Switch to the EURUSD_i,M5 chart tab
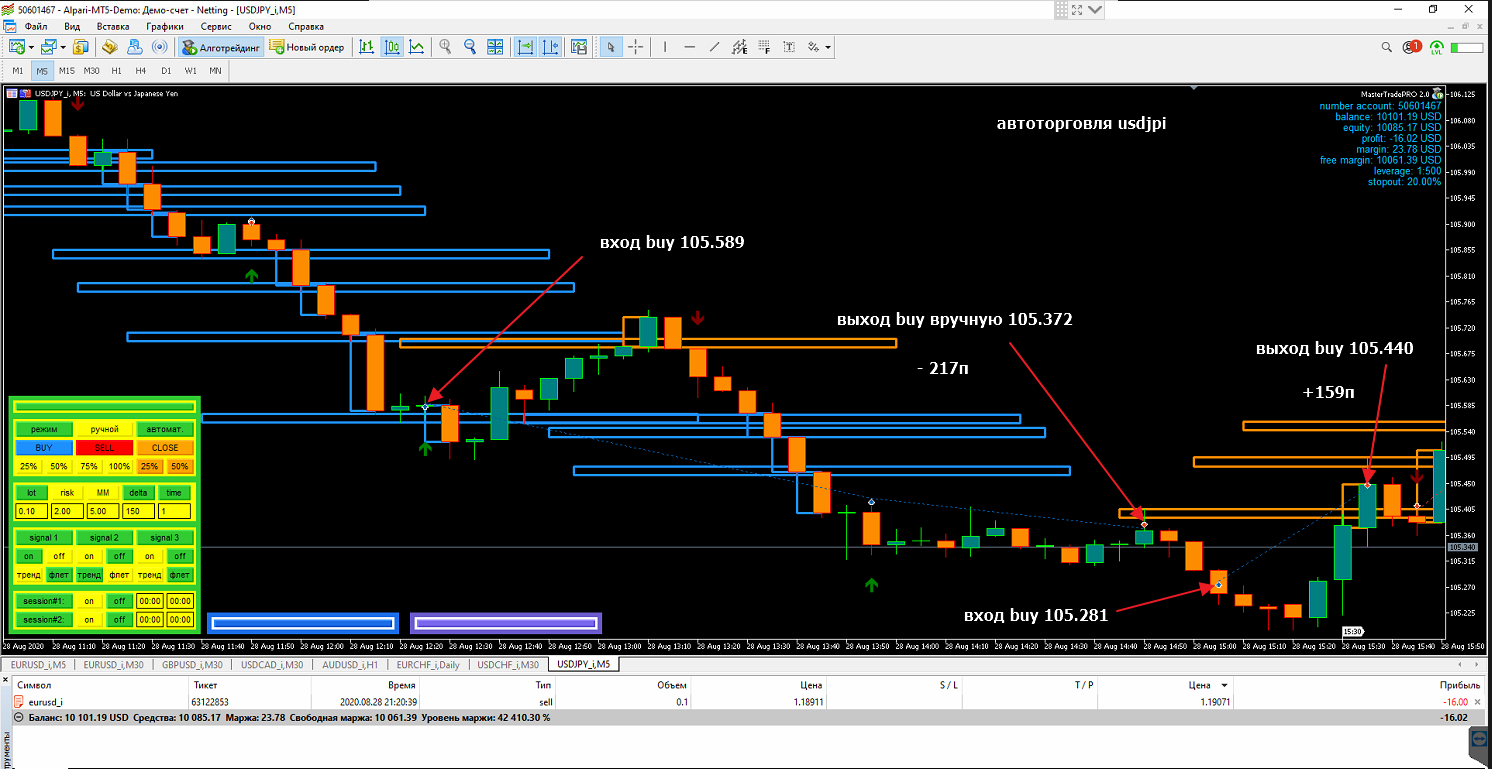1492x769 pixels. 39,664
